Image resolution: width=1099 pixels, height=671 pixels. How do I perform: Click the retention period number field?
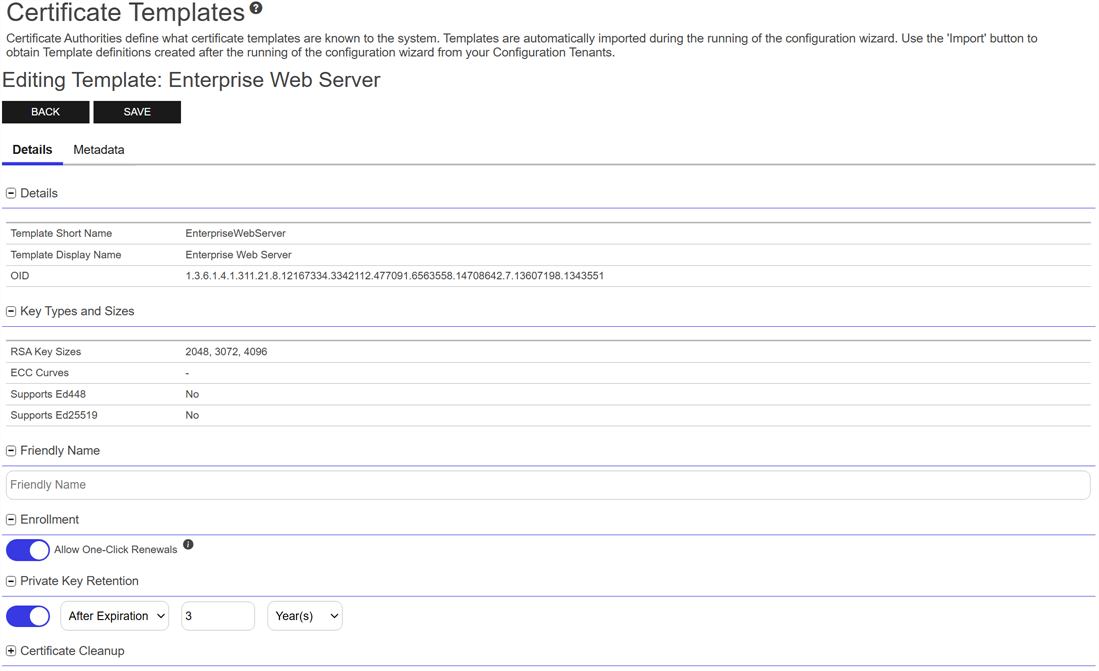tap(218, 616)
